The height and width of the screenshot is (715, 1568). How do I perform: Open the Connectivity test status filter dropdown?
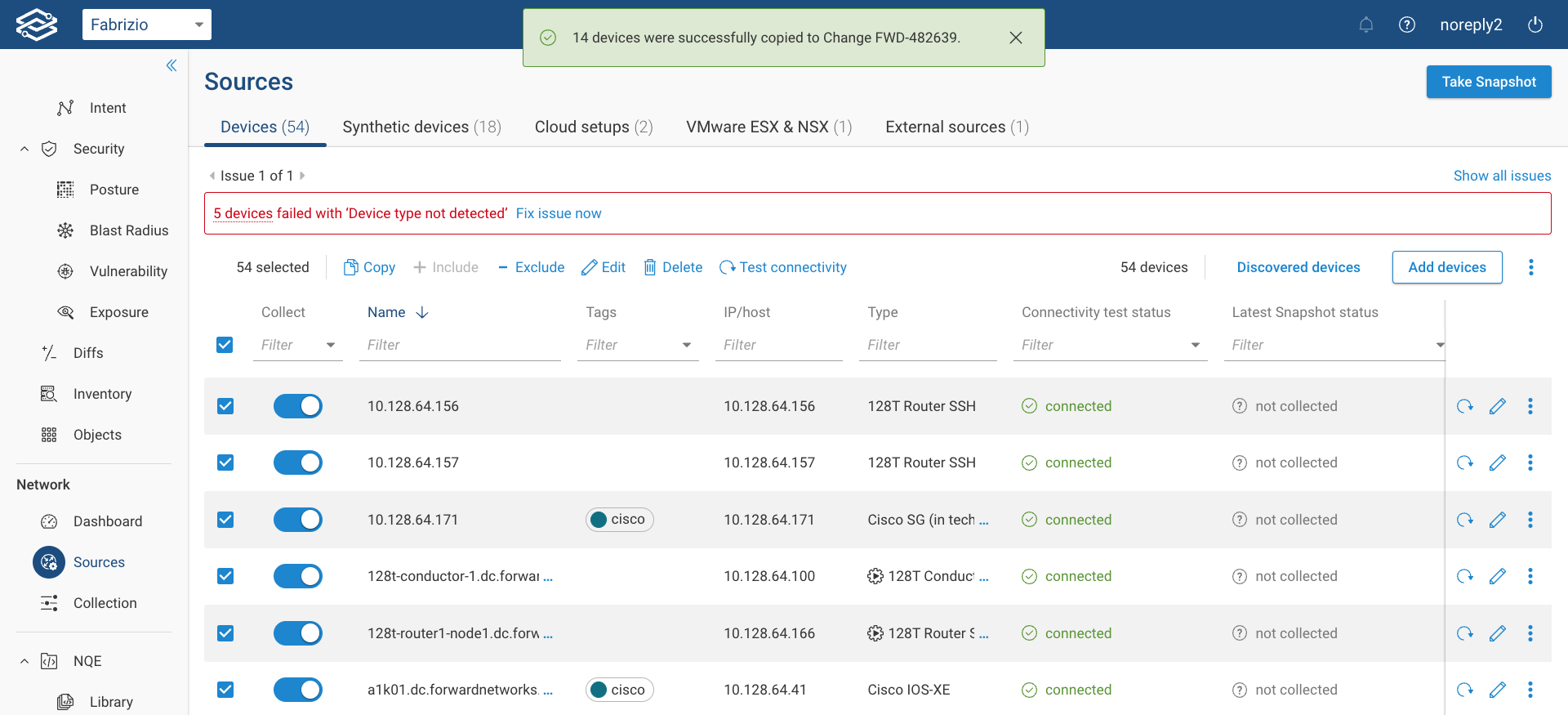click(x=1195, y=345)
